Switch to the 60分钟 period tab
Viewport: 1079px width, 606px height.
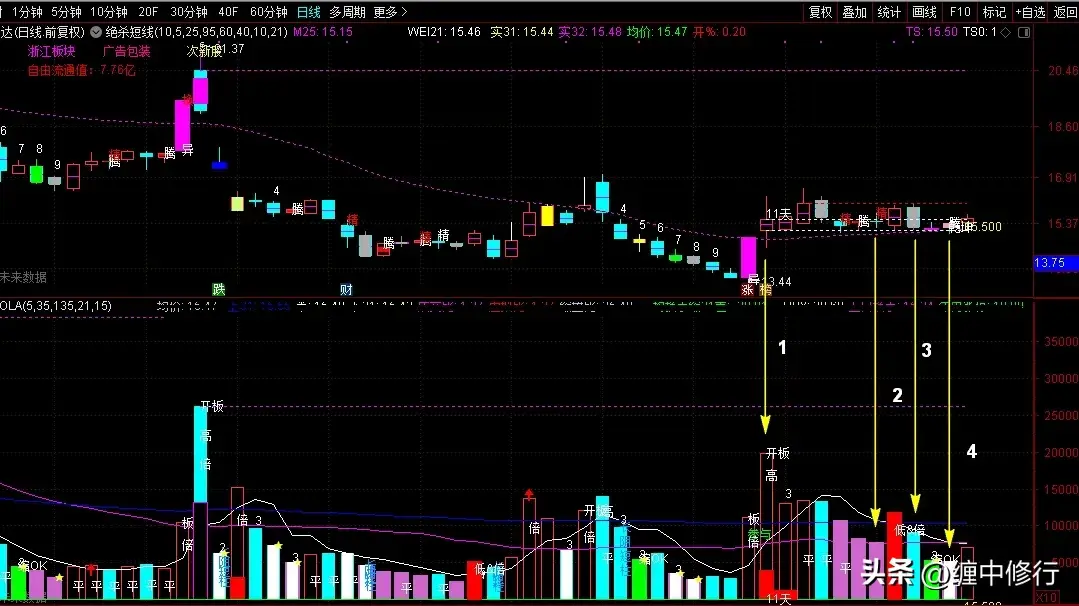tap(268, 12)
